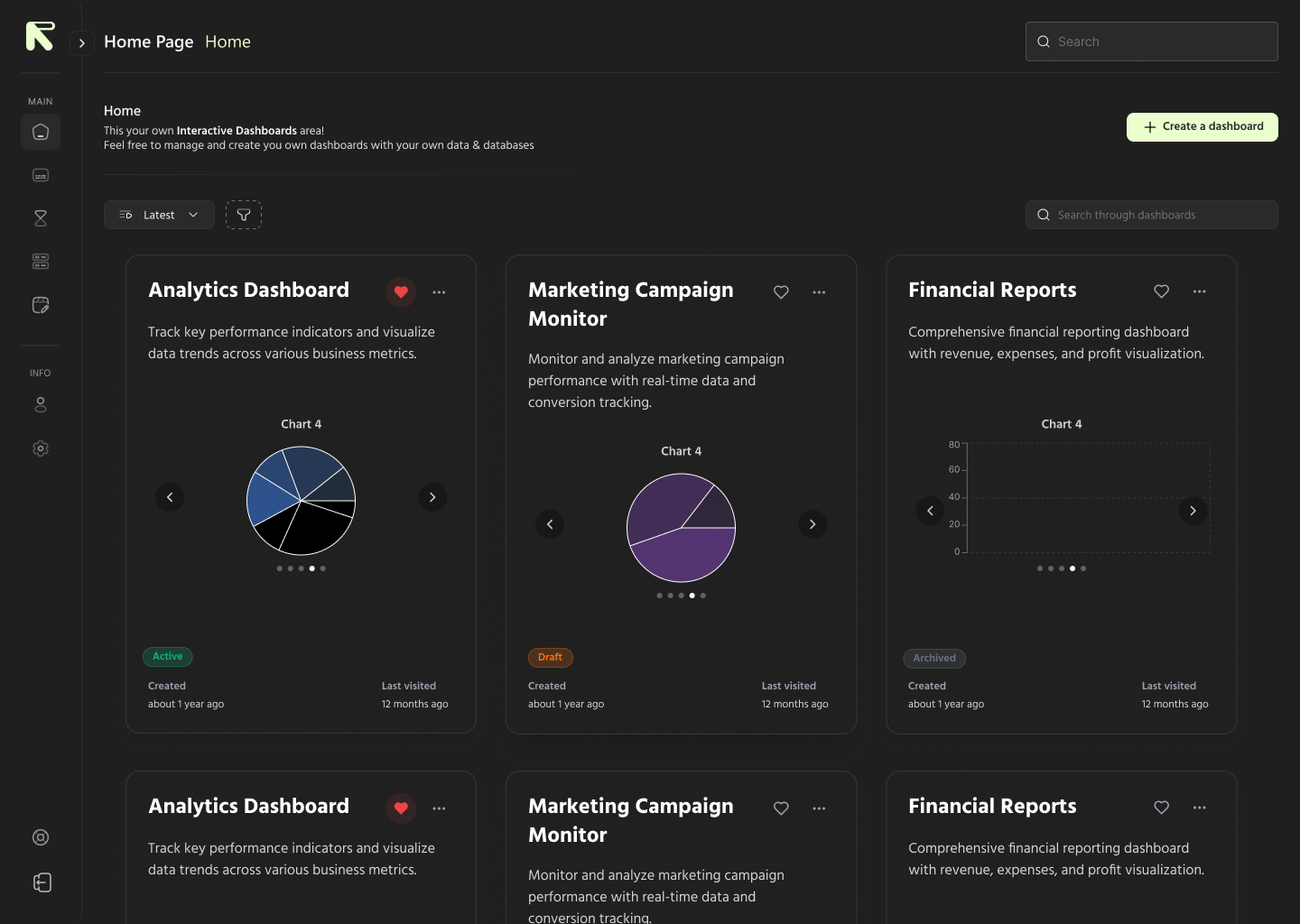
Task: Select the fourth carousel dot on Analytics Dashboard
Action: point(311,568)
